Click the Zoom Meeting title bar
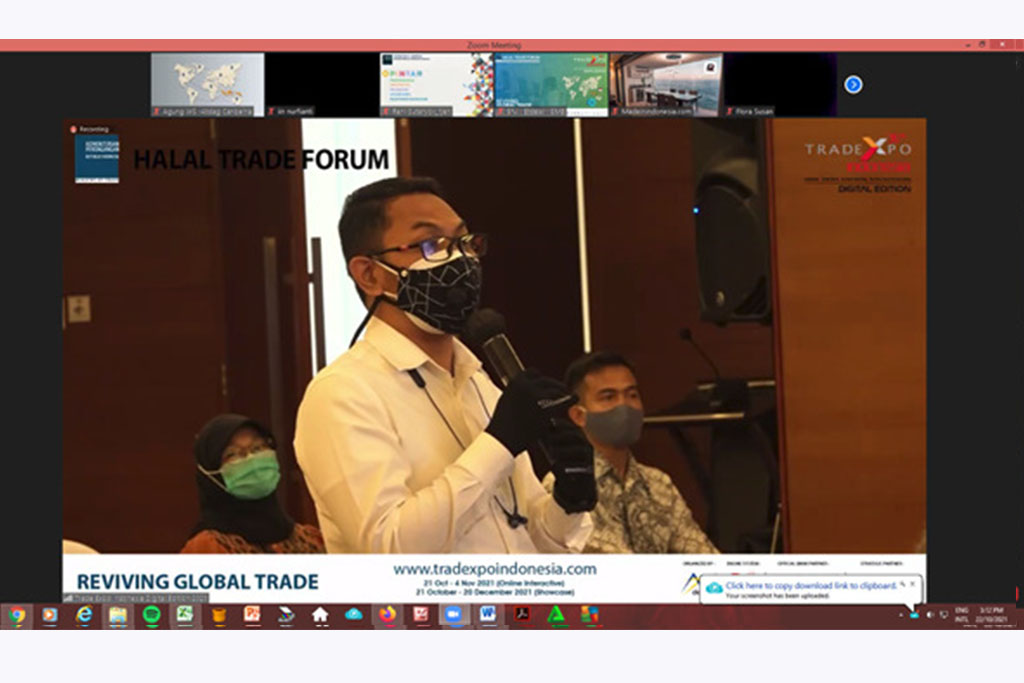The width and height of the screenshot is (1024, 683). pos(494,45)
